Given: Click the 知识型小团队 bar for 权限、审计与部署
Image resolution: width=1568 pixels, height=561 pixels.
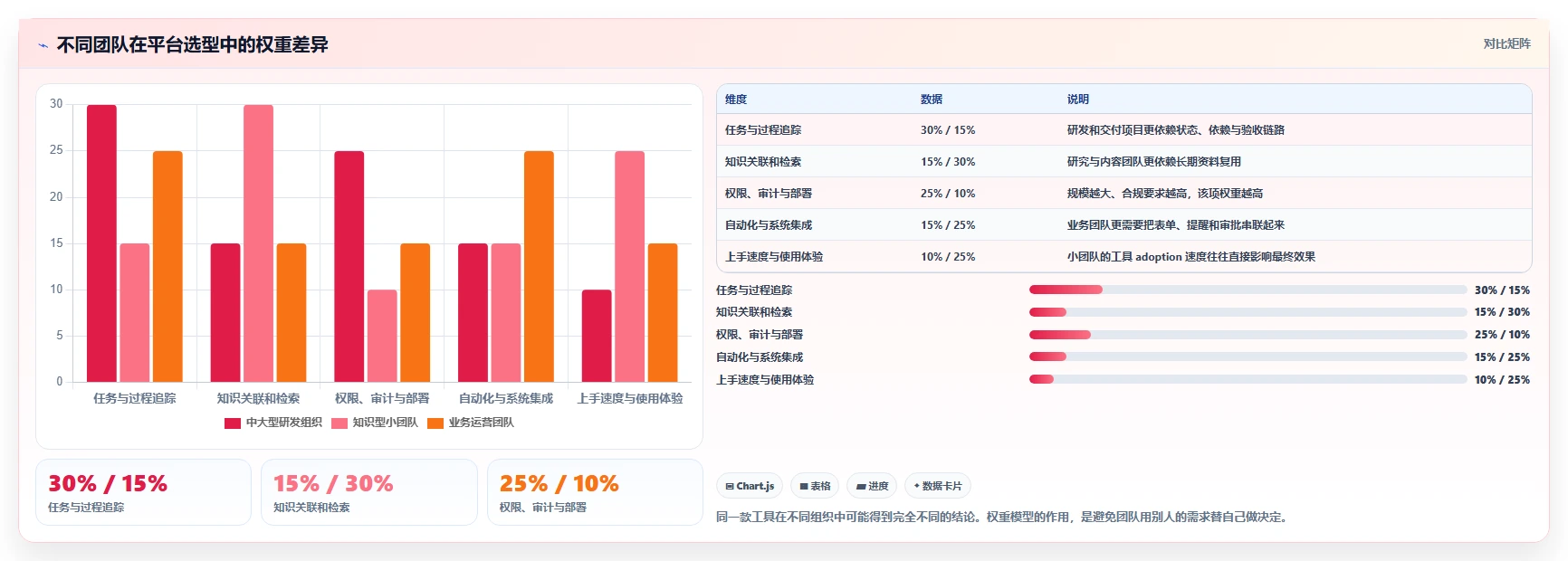Looking at the screenshot, I should pos(382,336).
